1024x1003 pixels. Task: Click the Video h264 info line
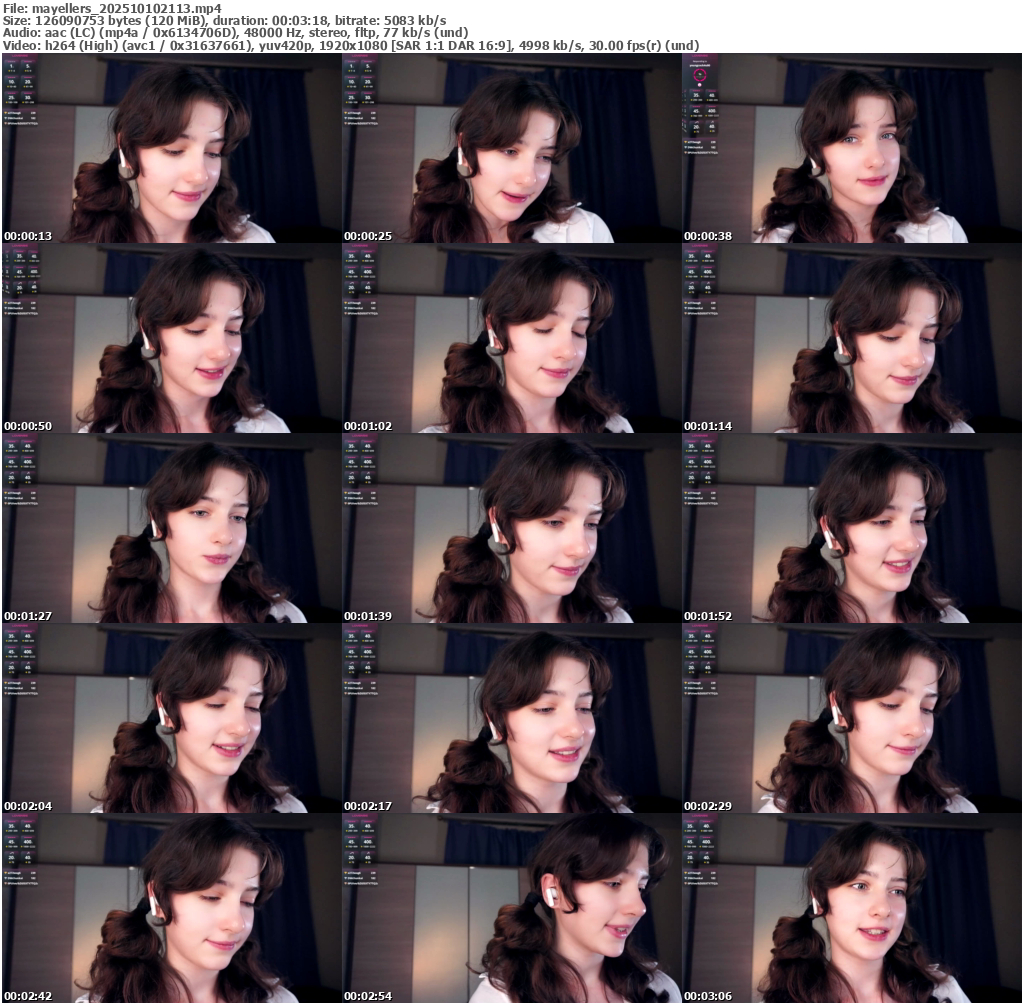tap(351, 45)
